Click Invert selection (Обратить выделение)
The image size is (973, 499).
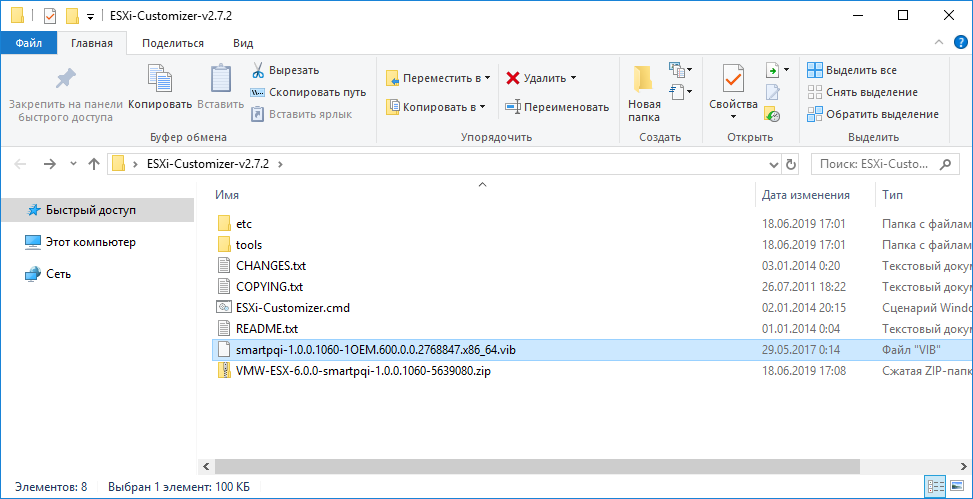click(x=873, y=114)
